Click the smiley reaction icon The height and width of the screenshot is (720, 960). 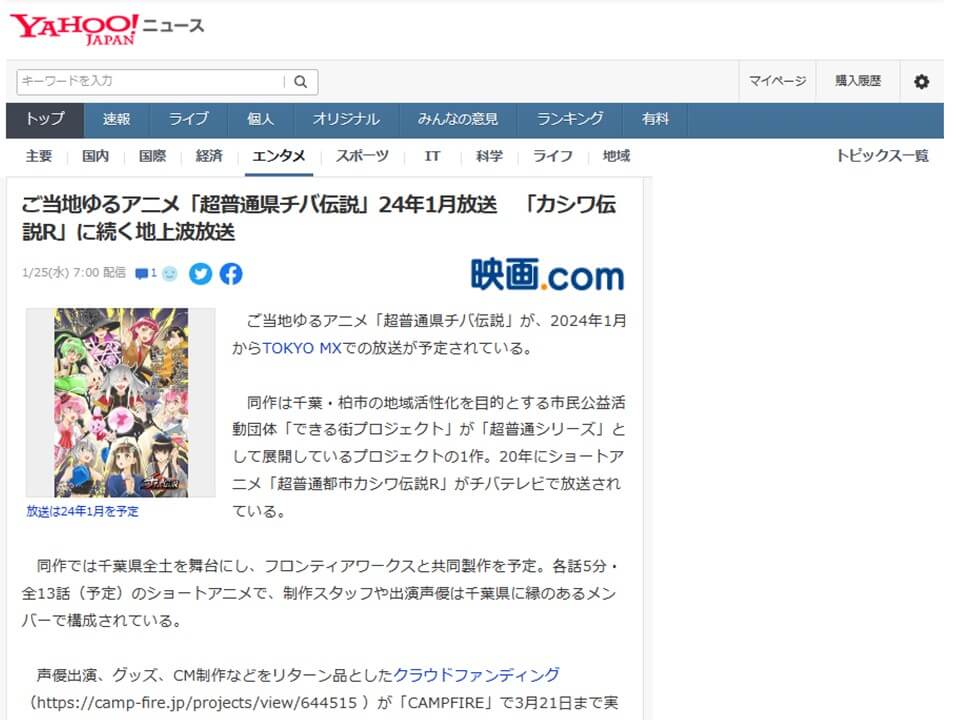169,273
